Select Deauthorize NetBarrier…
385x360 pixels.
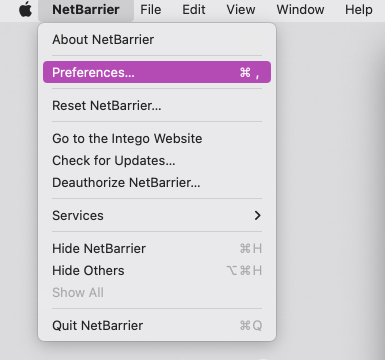tap(157, 182)
